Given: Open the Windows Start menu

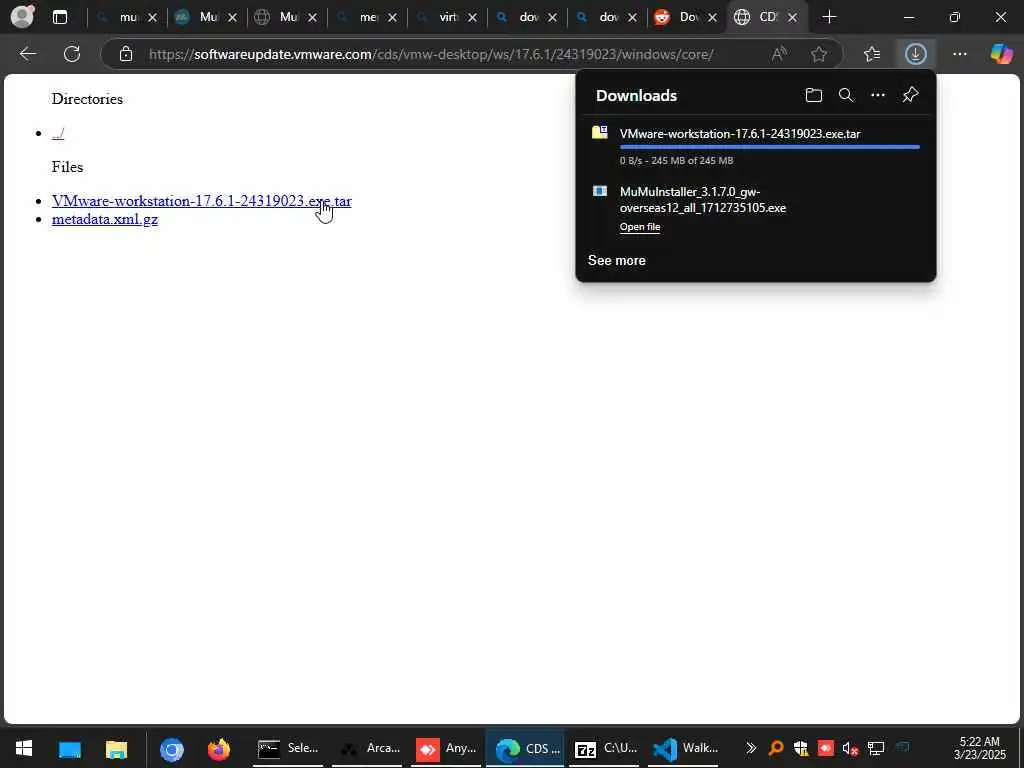Looking at the screenshot, I should click(24, 749).
